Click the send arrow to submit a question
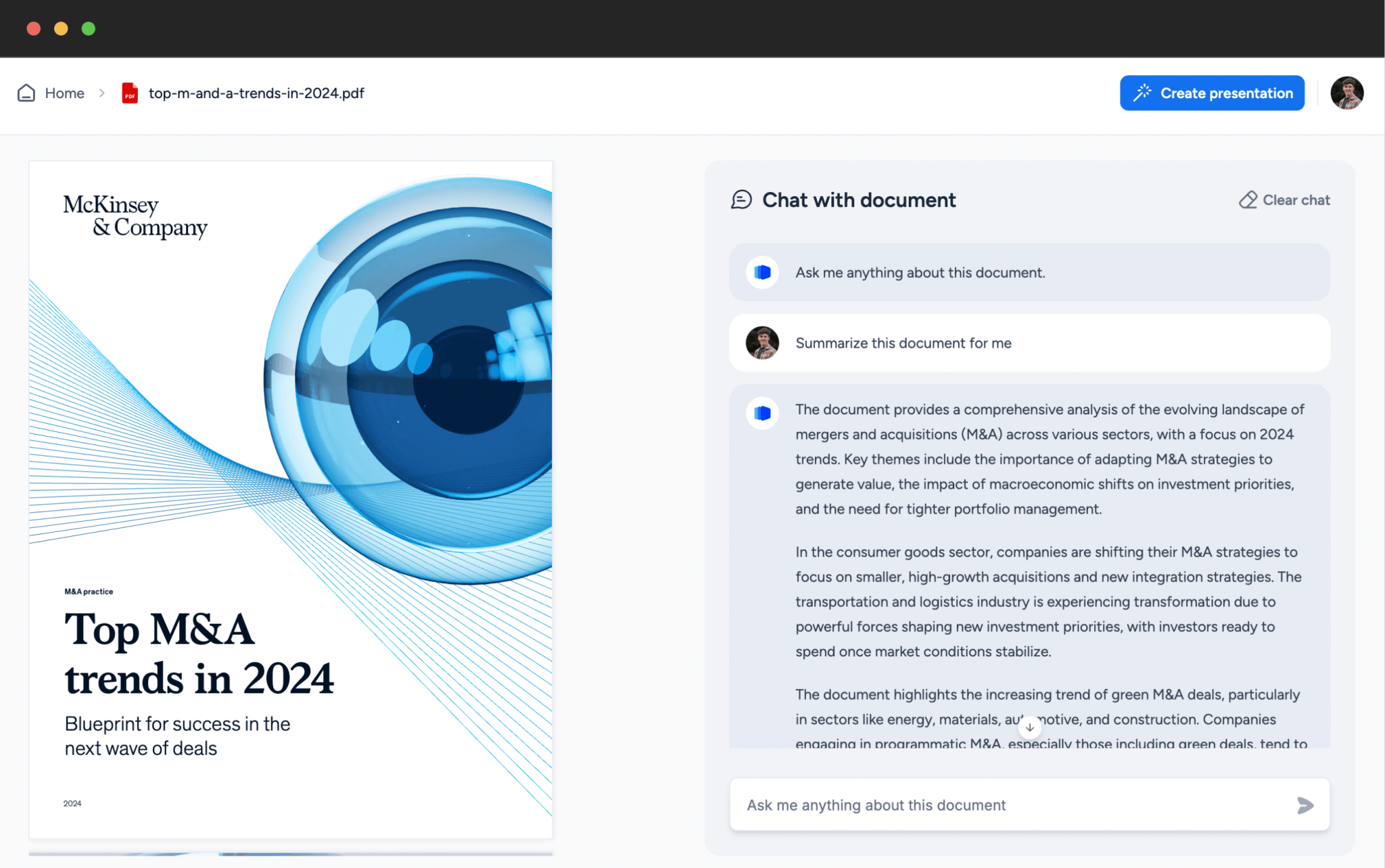Image resolution: width=1385 pixels, height=868 pixels. tap(1305, 805)
